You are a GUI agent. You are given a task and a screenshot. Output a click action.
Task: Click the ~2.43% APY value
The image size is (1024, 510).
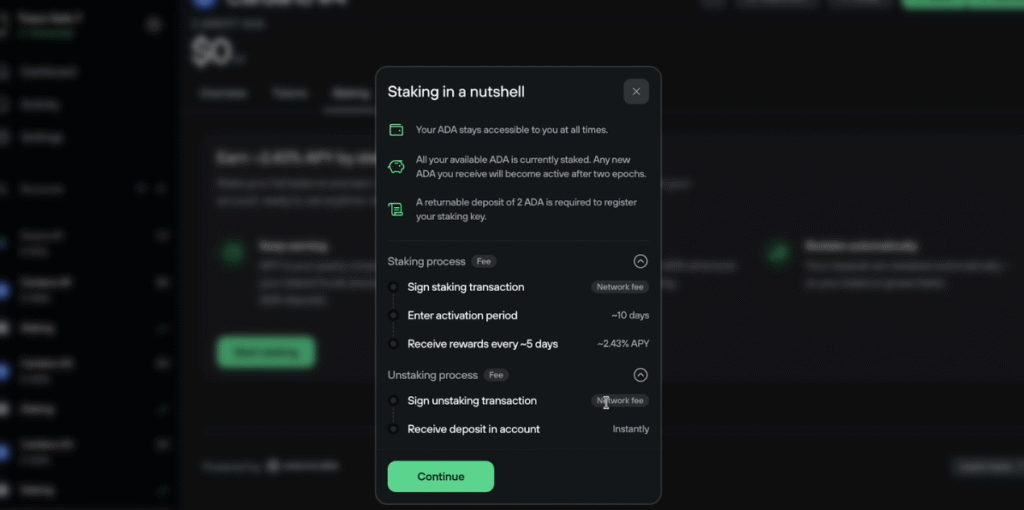click(623, 344)
